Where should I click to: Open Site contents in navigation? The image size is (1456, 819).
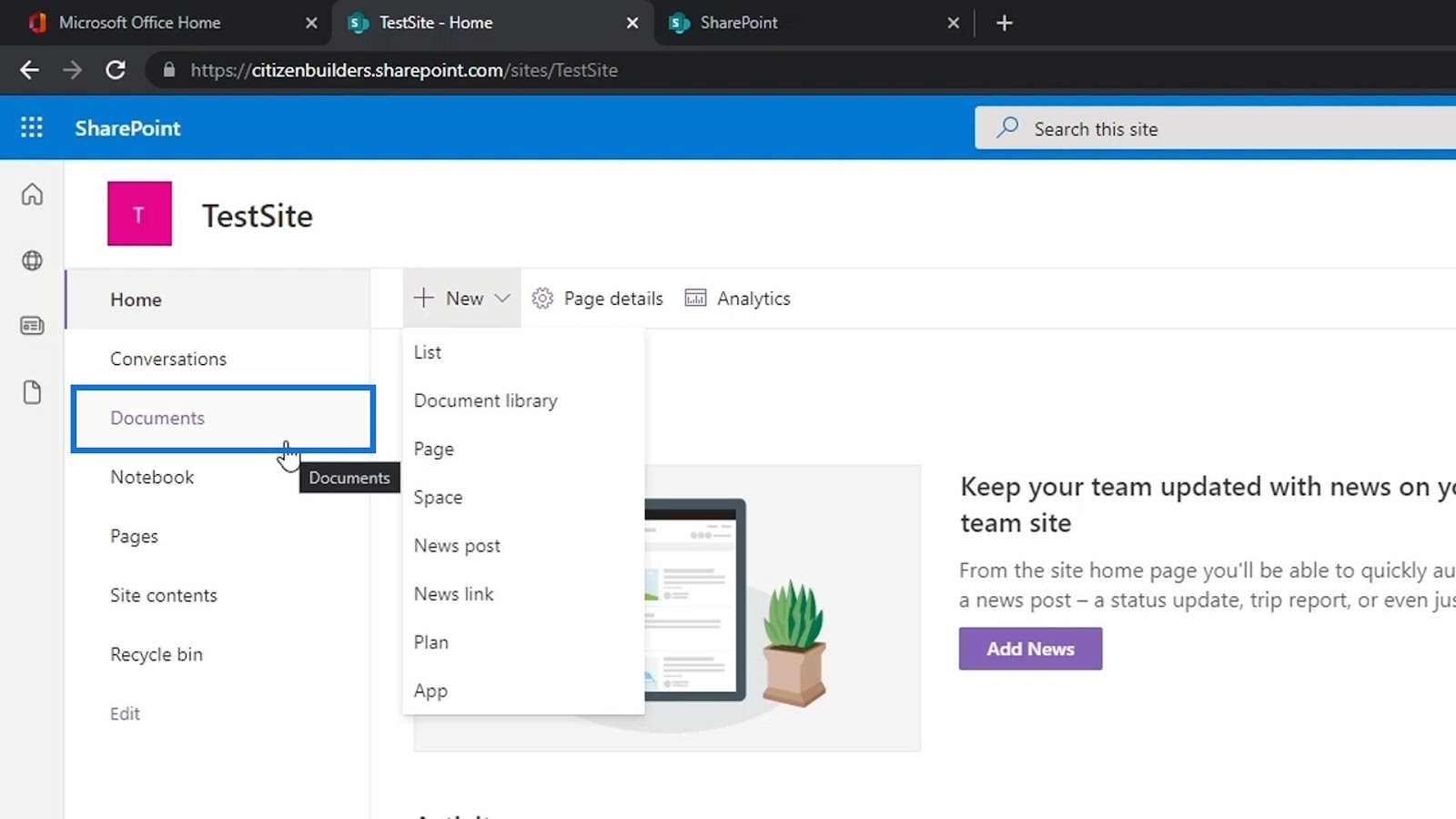(x=217, y=595)
